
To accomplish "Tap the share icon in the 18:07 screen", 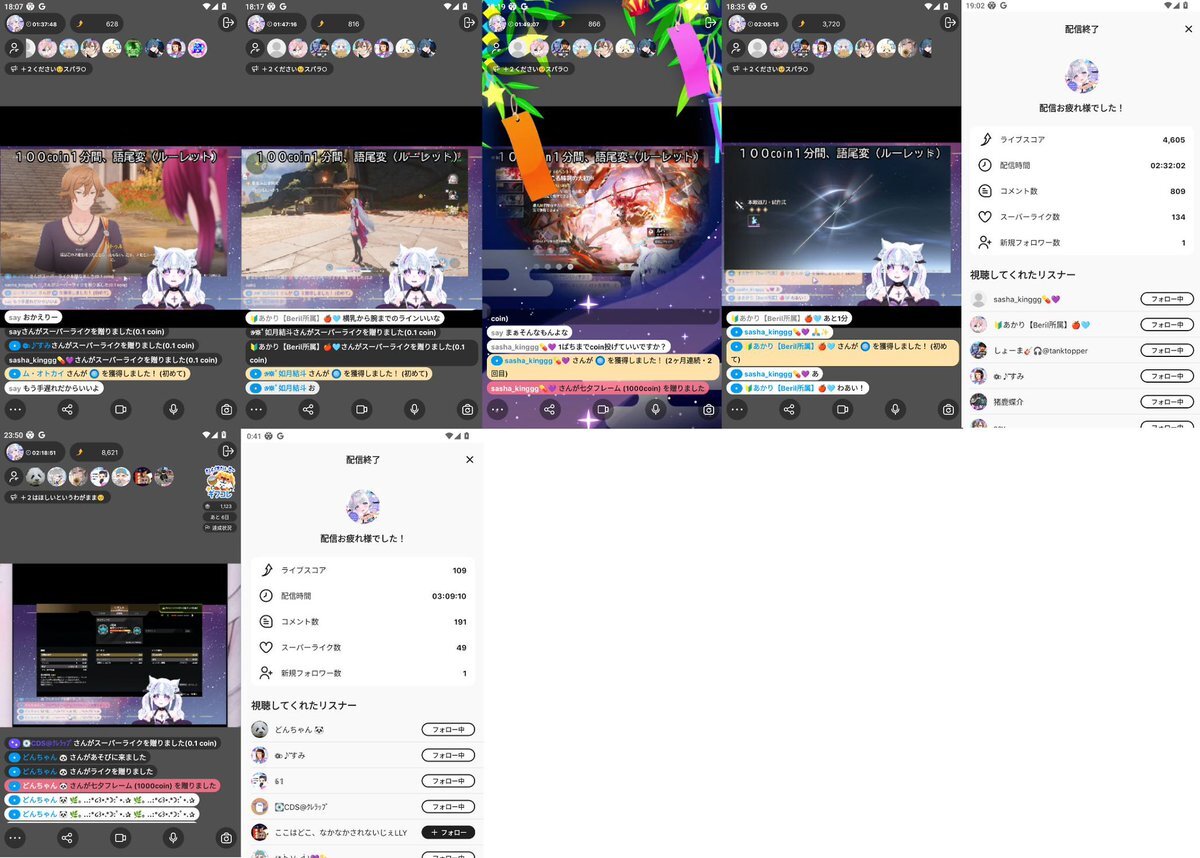I will click(67, 409).
